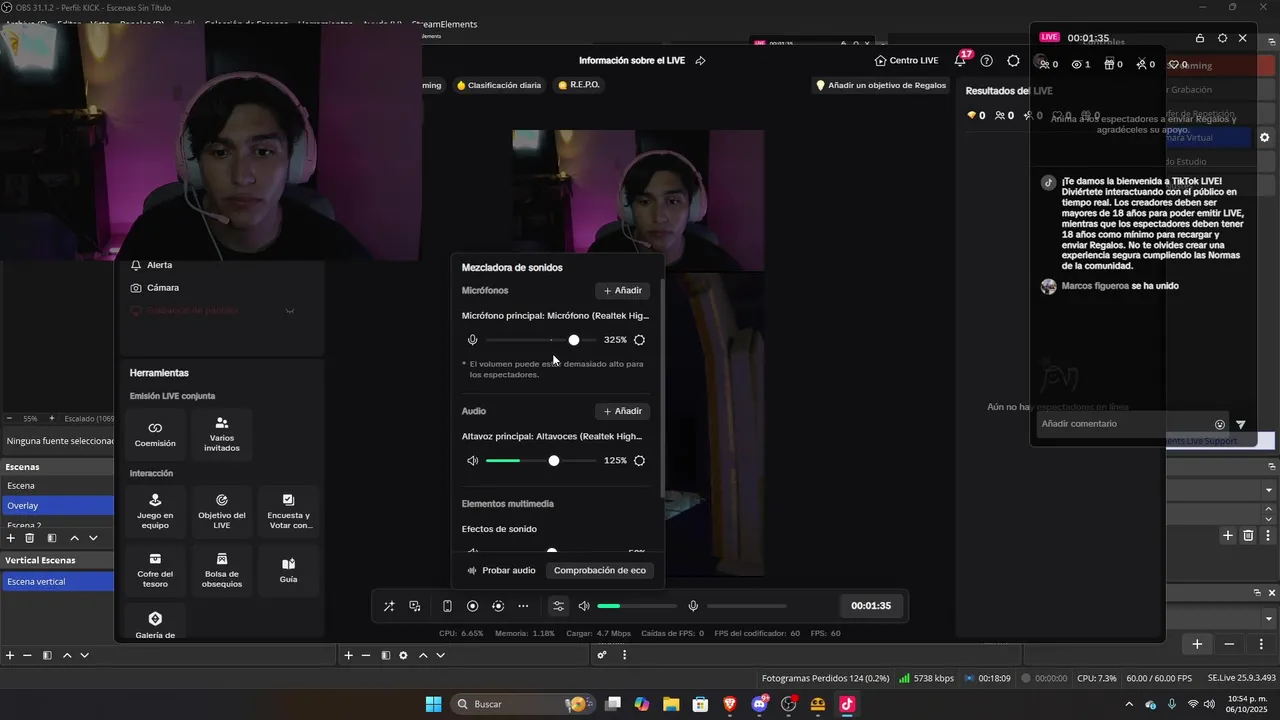Viewport: 1280px width, 720px height.
Task: Open settings for Altavoz principal
Action: [639, 461]
